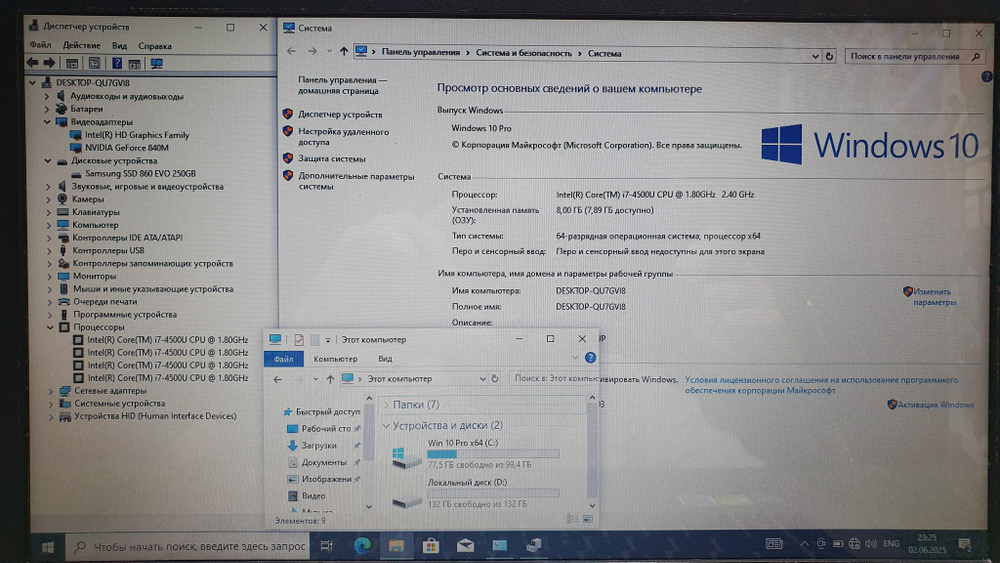Click Up arrow in Этот компьютер window

(x=330, y=379)
